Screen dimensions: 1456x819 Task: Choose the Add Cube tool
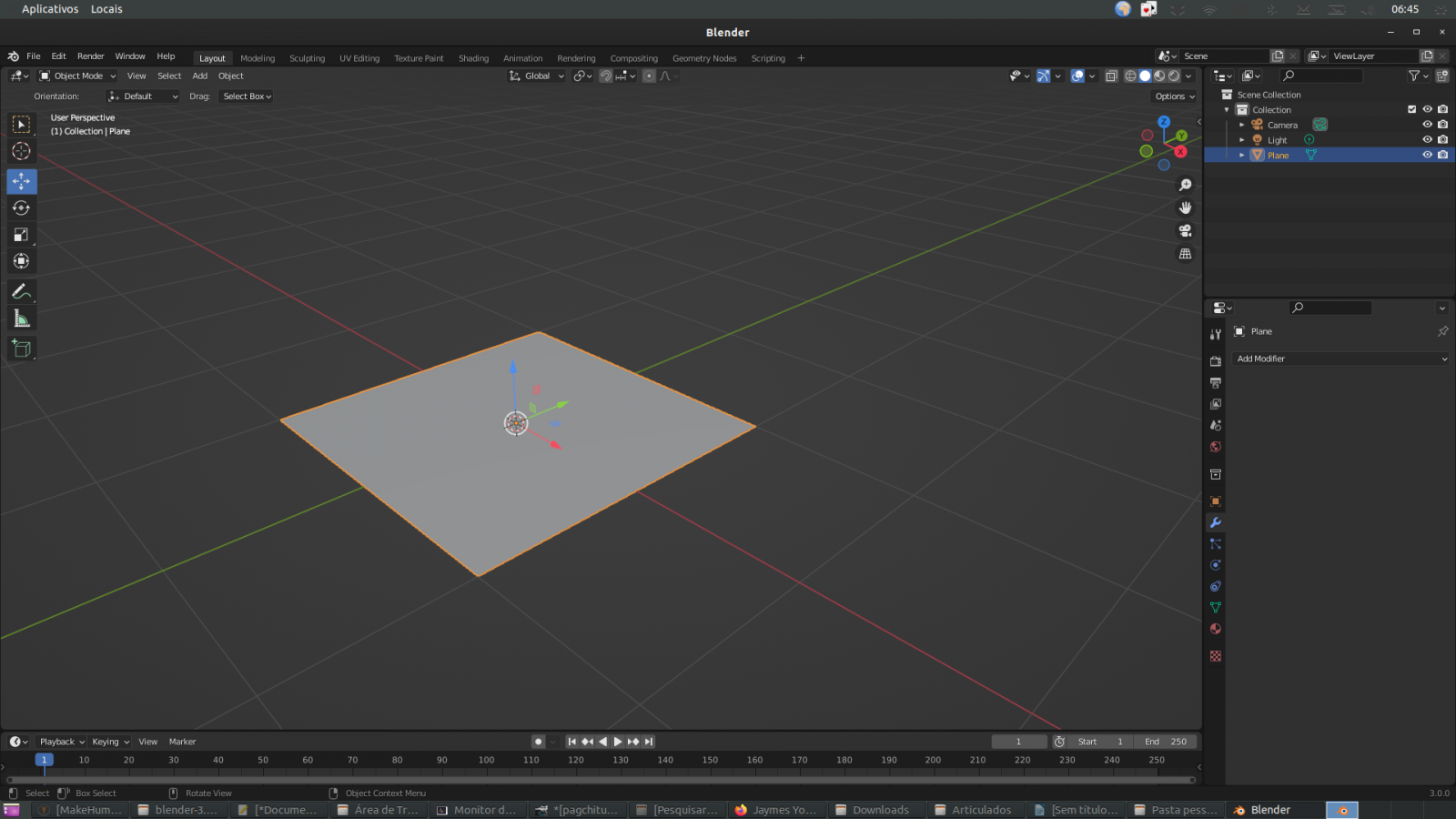pyautogui.click(x=21, y=349)
